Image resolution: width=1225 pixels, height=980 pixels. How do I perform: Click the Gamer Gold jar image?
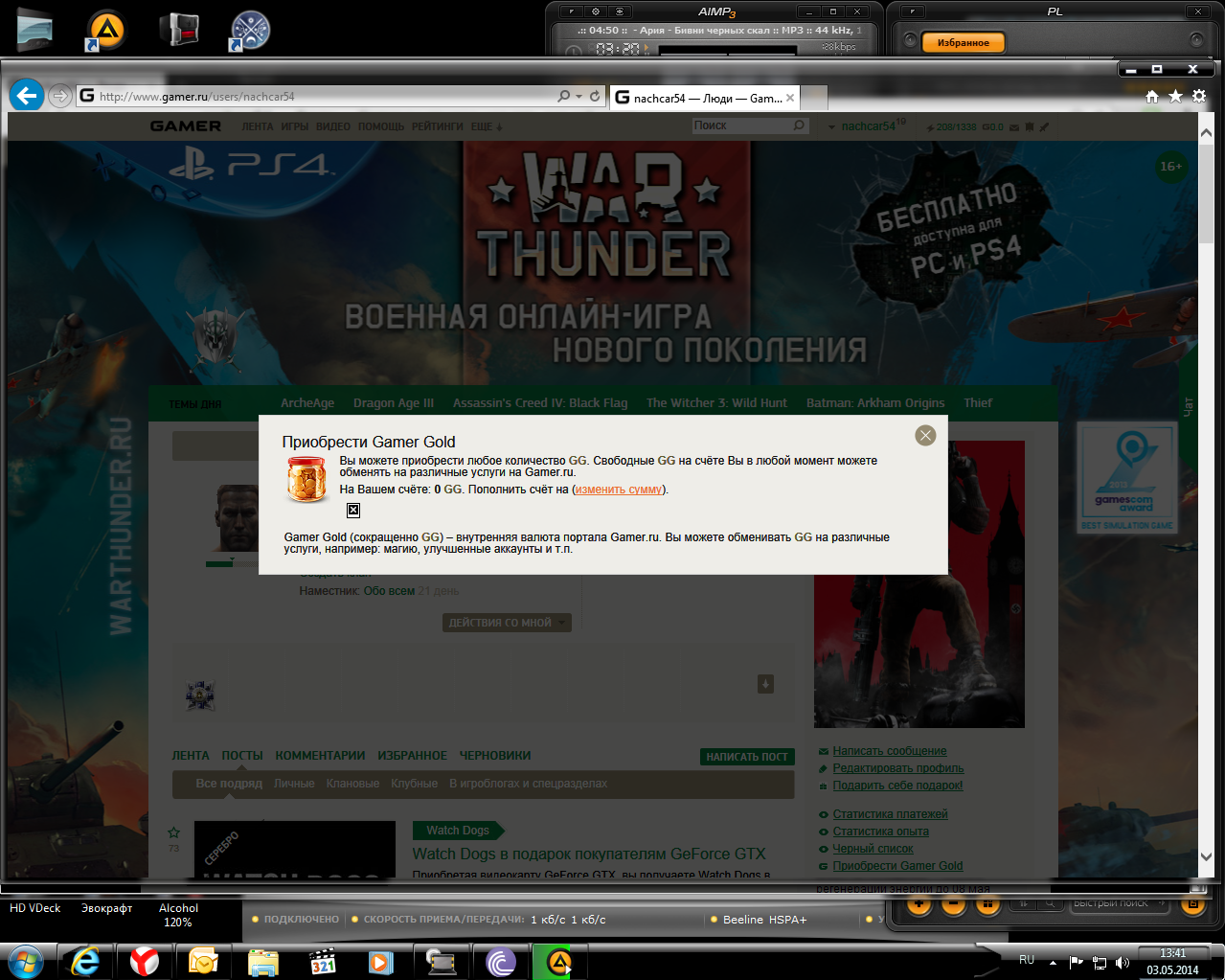coord(307,479)
